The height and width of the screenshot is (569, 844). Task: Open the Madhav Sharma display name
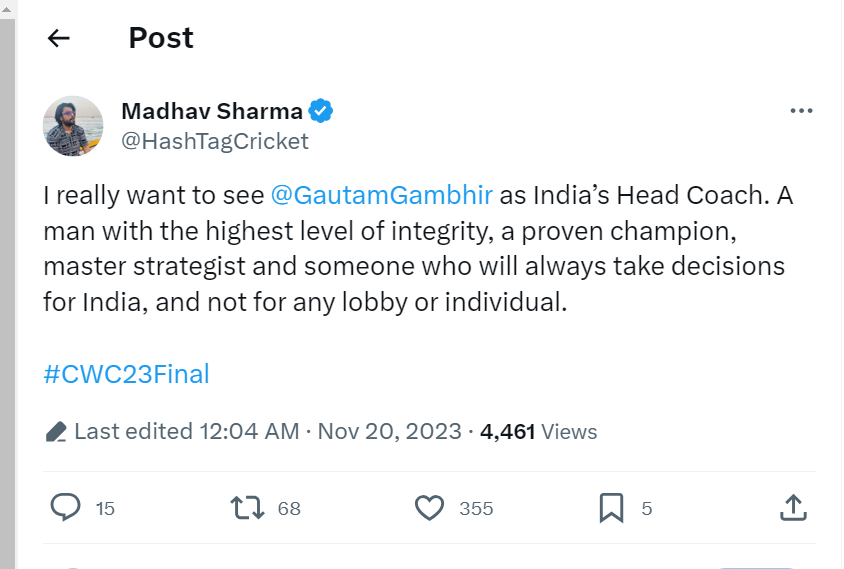click(212, 110)
